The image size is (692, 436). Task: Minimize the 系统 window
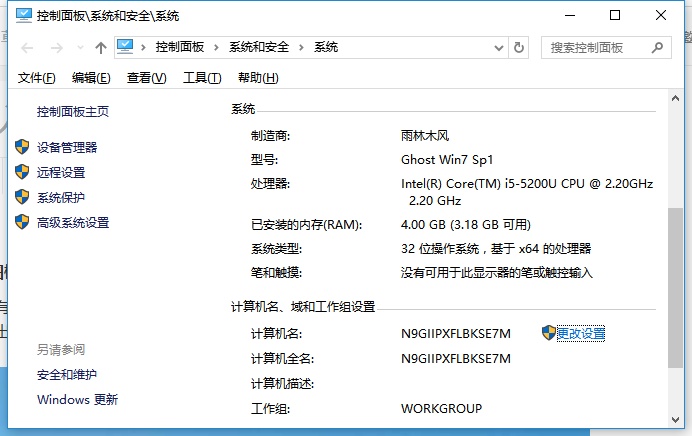click(x=570, y=15)
